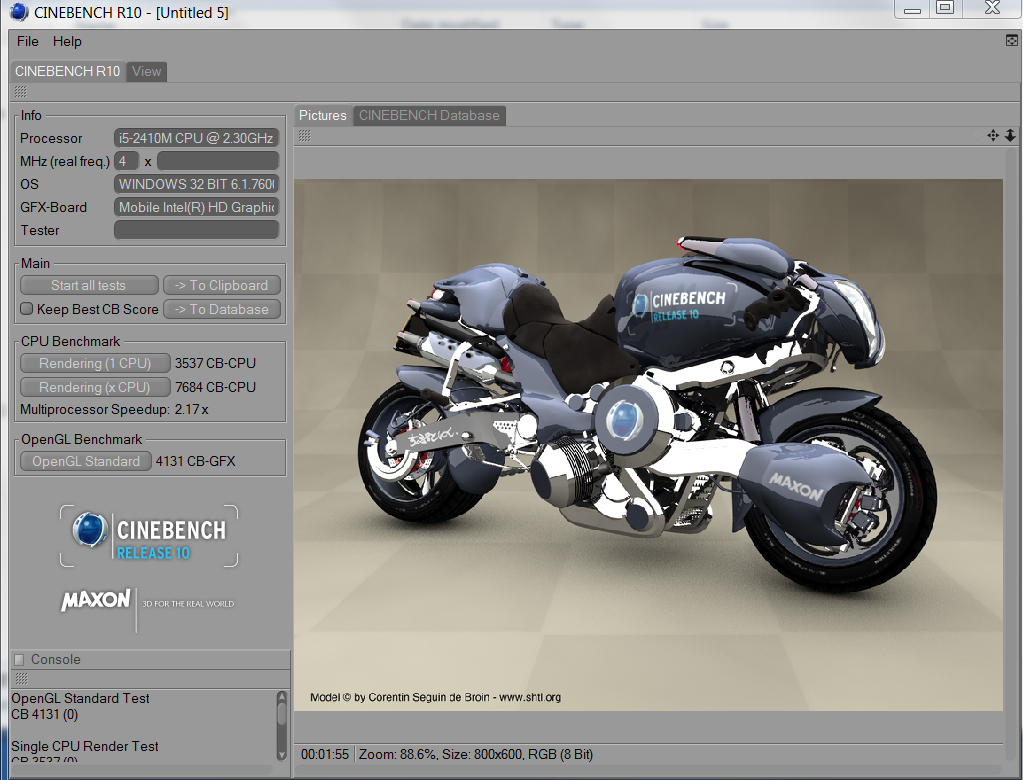Click the grip handle below Console

pos(21,679)
